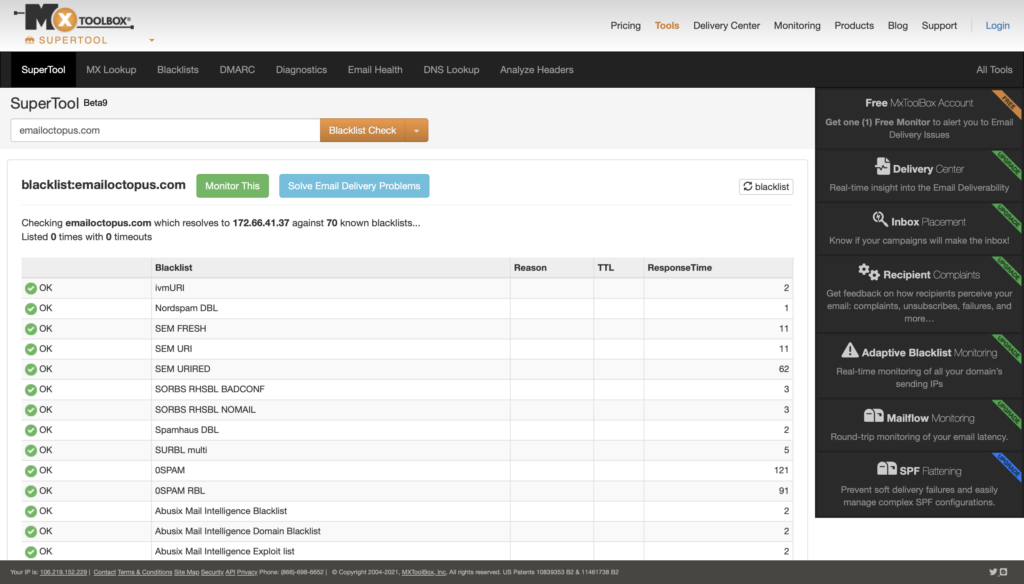Image resolution: width=1024 pixels, height=584 pixels.
Task: Click the Delivery Center document icon in sidebar
Action: click(883, 167)
